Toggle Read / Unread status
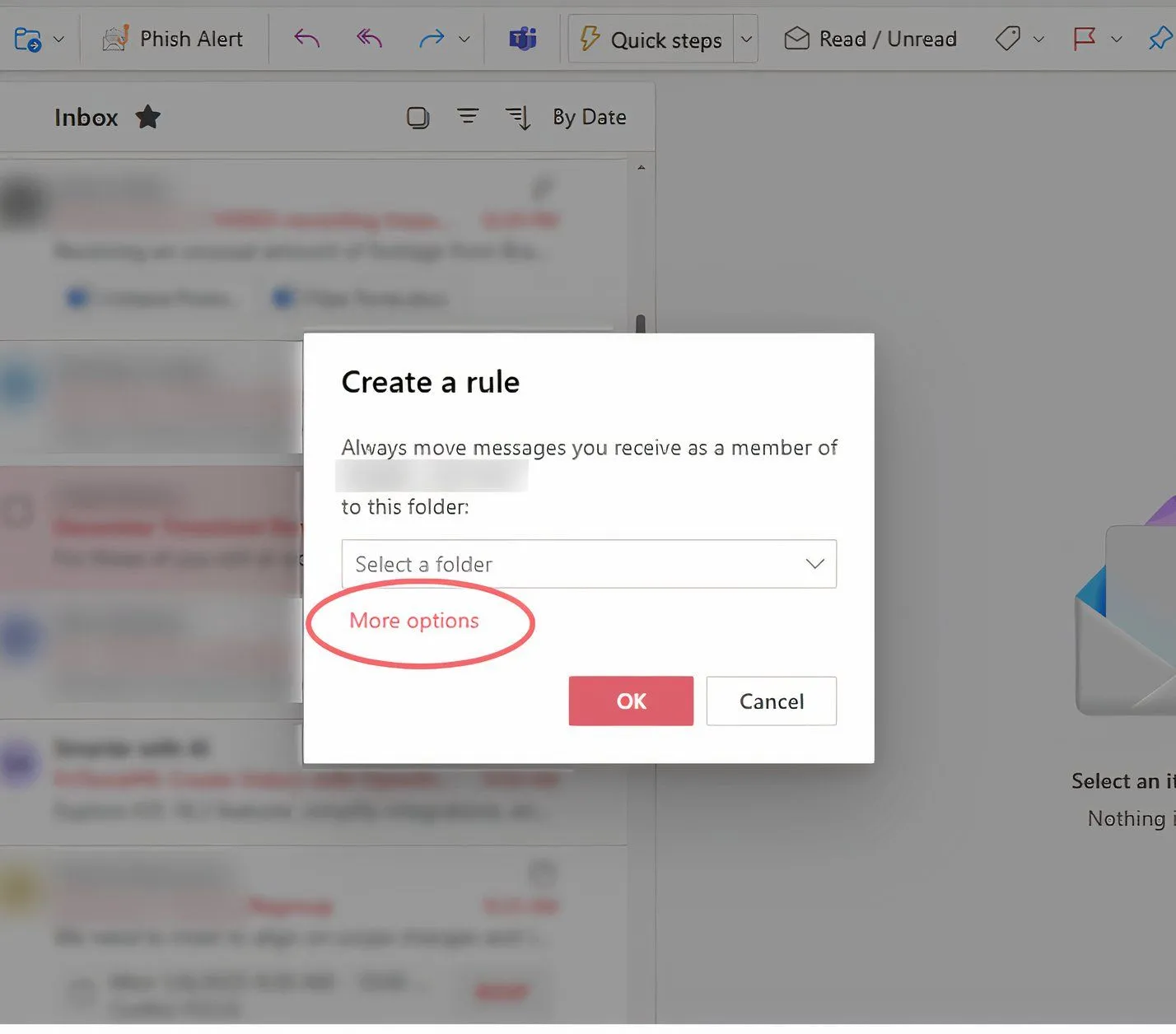This screenshot has height=1034, width=1176. tap(870, 39)
